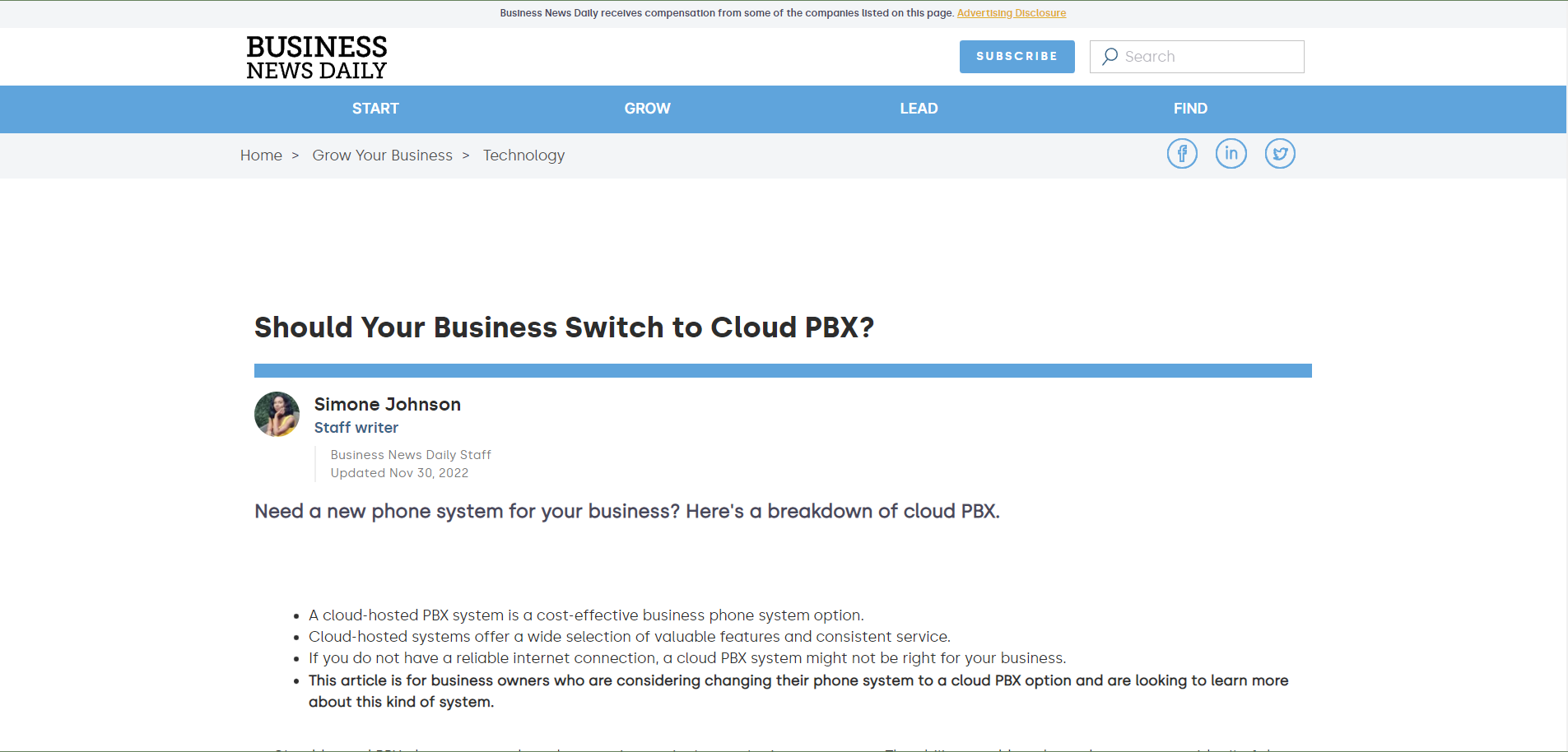Screen dimensions: 1568x752
Task: Open the START navigation menu
Action: (375, 109)
